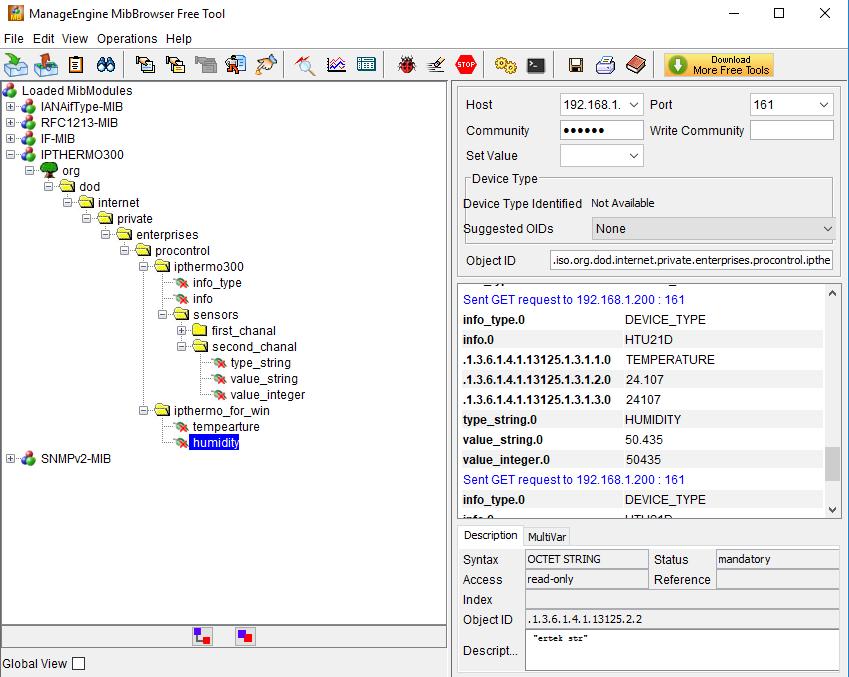Open the Edit menu

(x=43, y=38)
